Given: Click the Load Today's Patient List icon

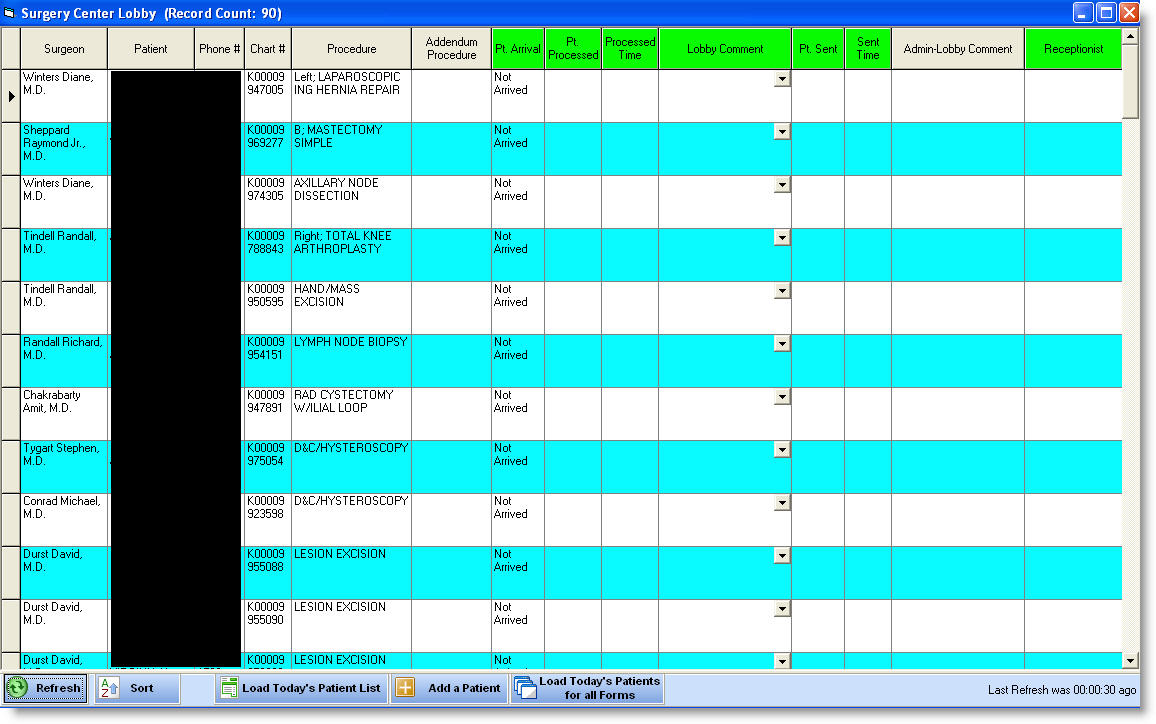Looking at the screenshot, I should (x=229, y=688).
